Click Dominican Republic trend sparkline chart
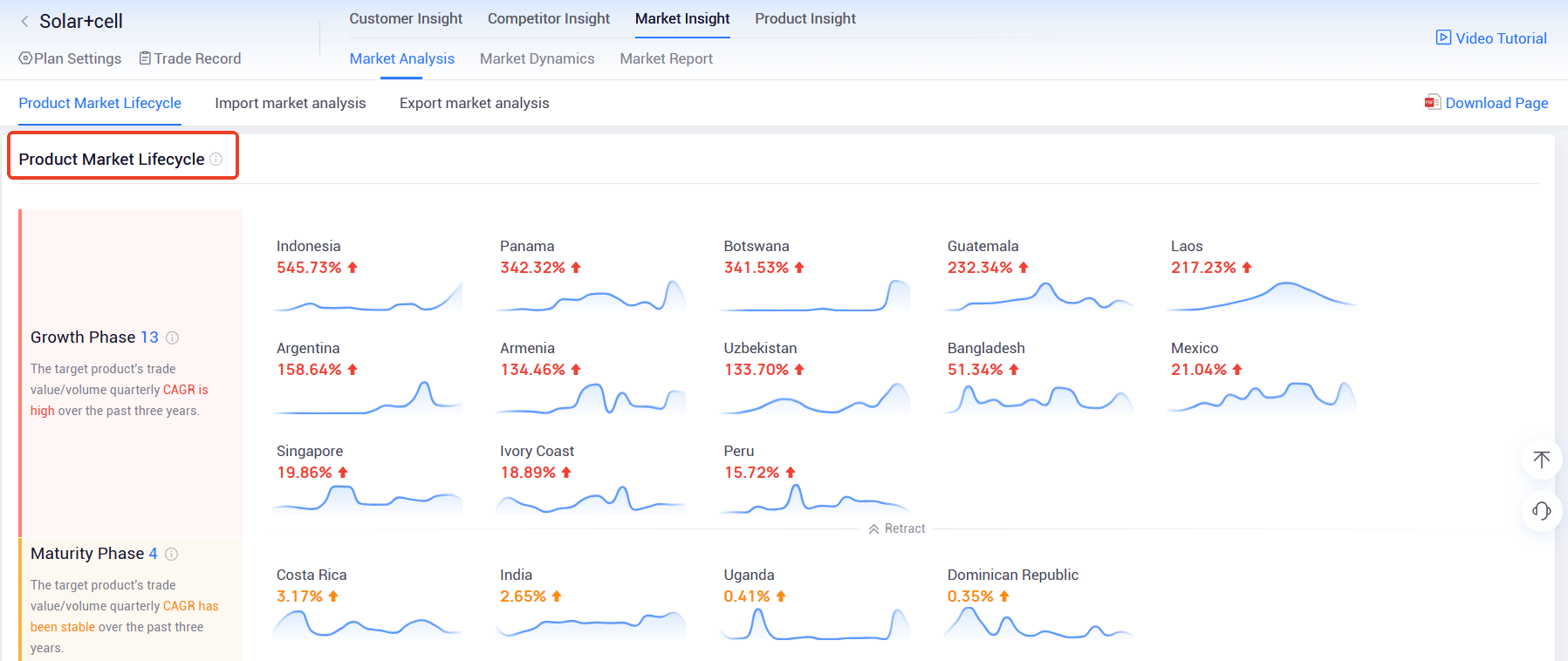1568x661 pixels. (1038, 624)
